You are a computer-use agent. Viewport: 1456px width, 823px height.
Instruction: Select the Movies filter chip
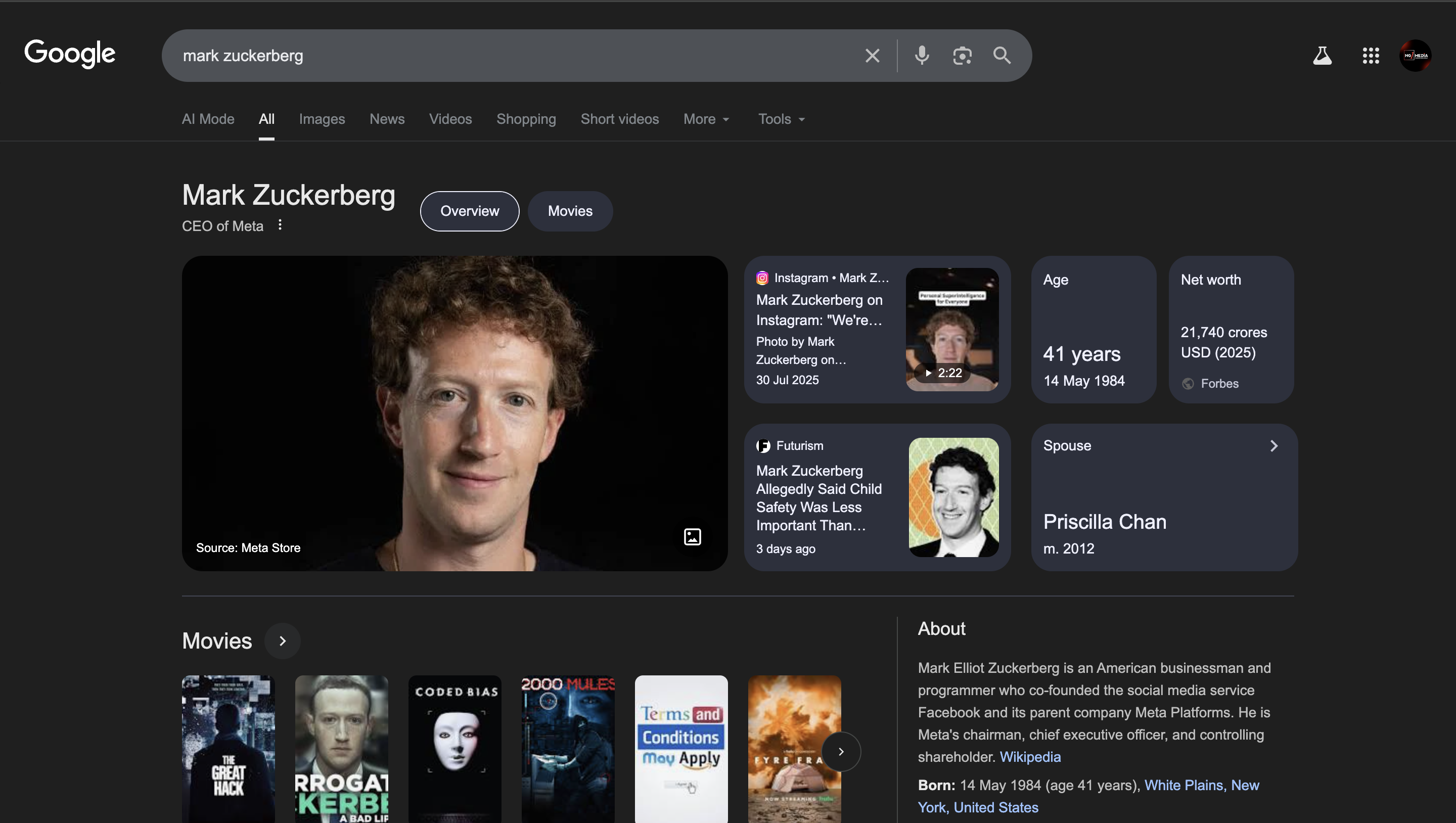coord(570,211)
